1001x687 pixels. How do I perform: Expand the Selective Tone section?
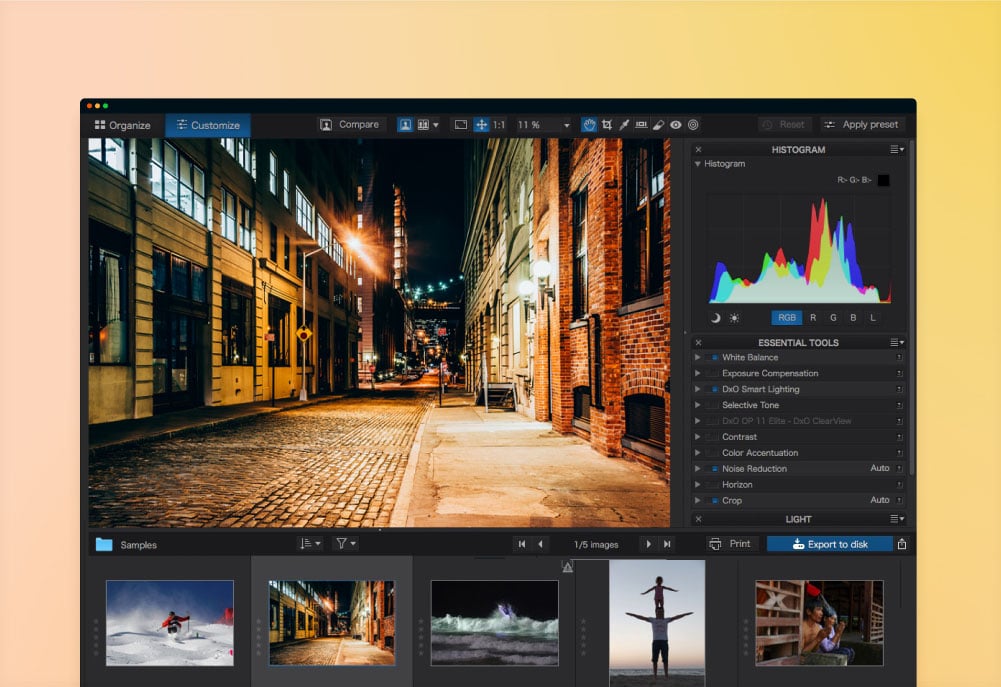click(698, 405)
